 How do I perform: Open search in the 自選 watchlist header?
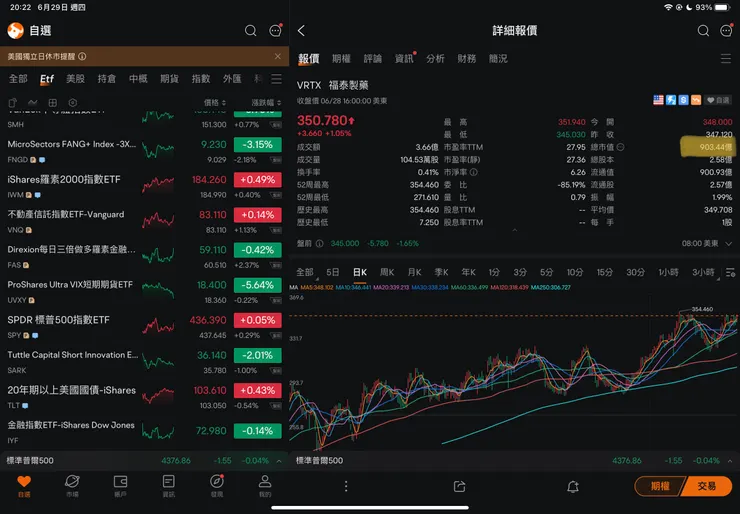[251, 31]
